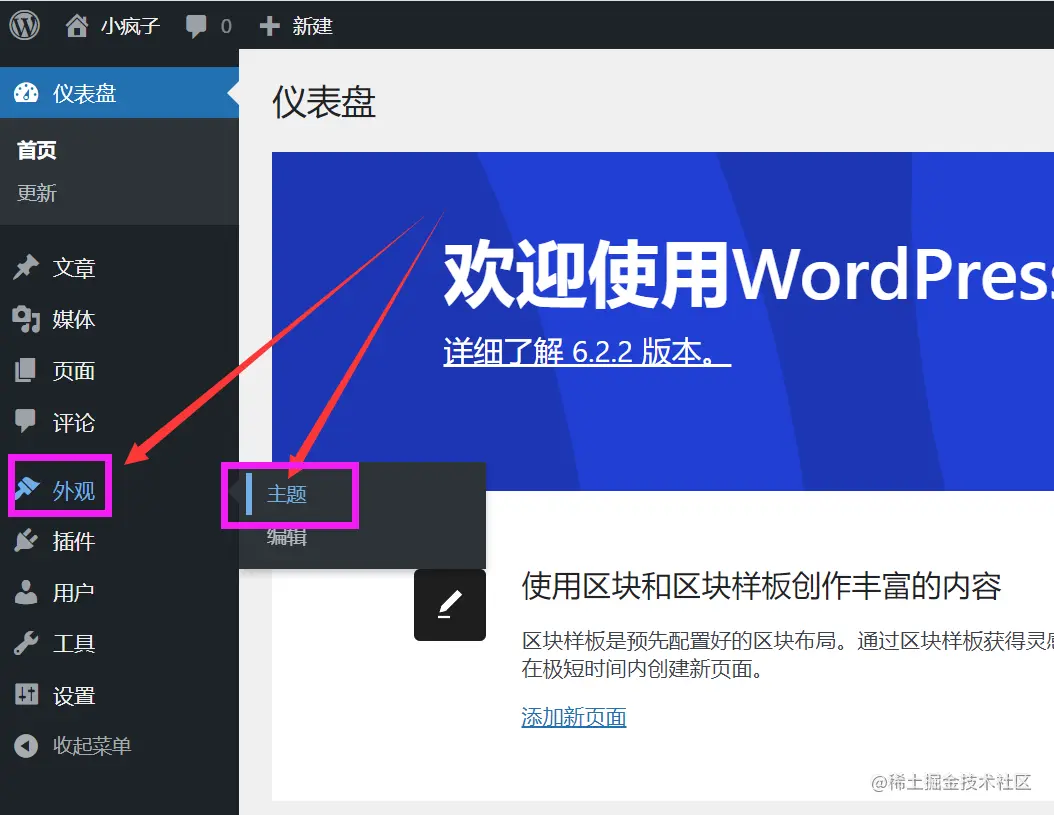Click the paintbrush icon for 外观
Viewport: 1054px width, 815px height.
(27, 489)
